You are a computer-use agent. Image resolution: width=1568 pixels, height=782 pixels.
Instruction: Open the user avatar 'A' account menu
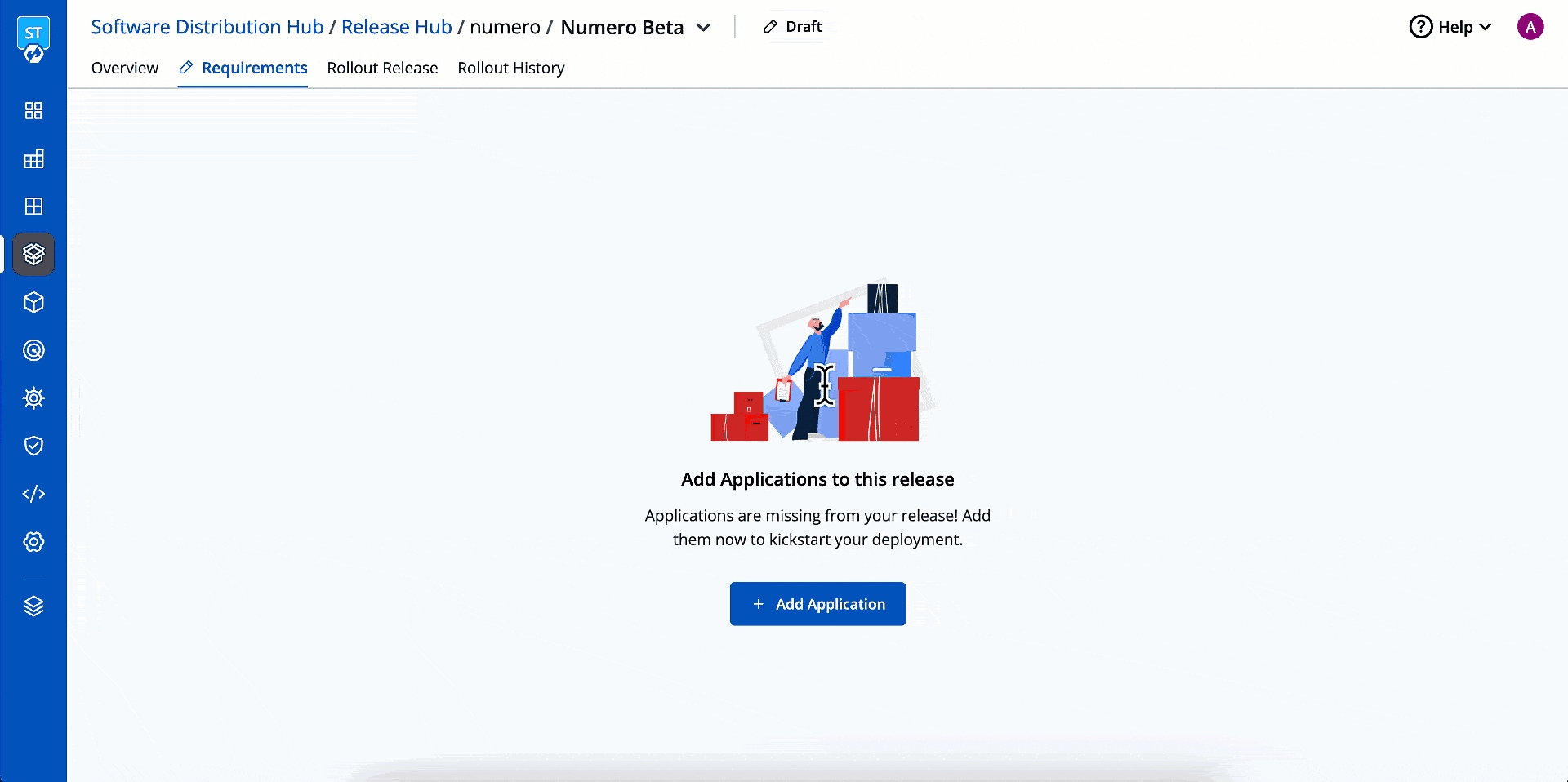[x=1530, y=27]
